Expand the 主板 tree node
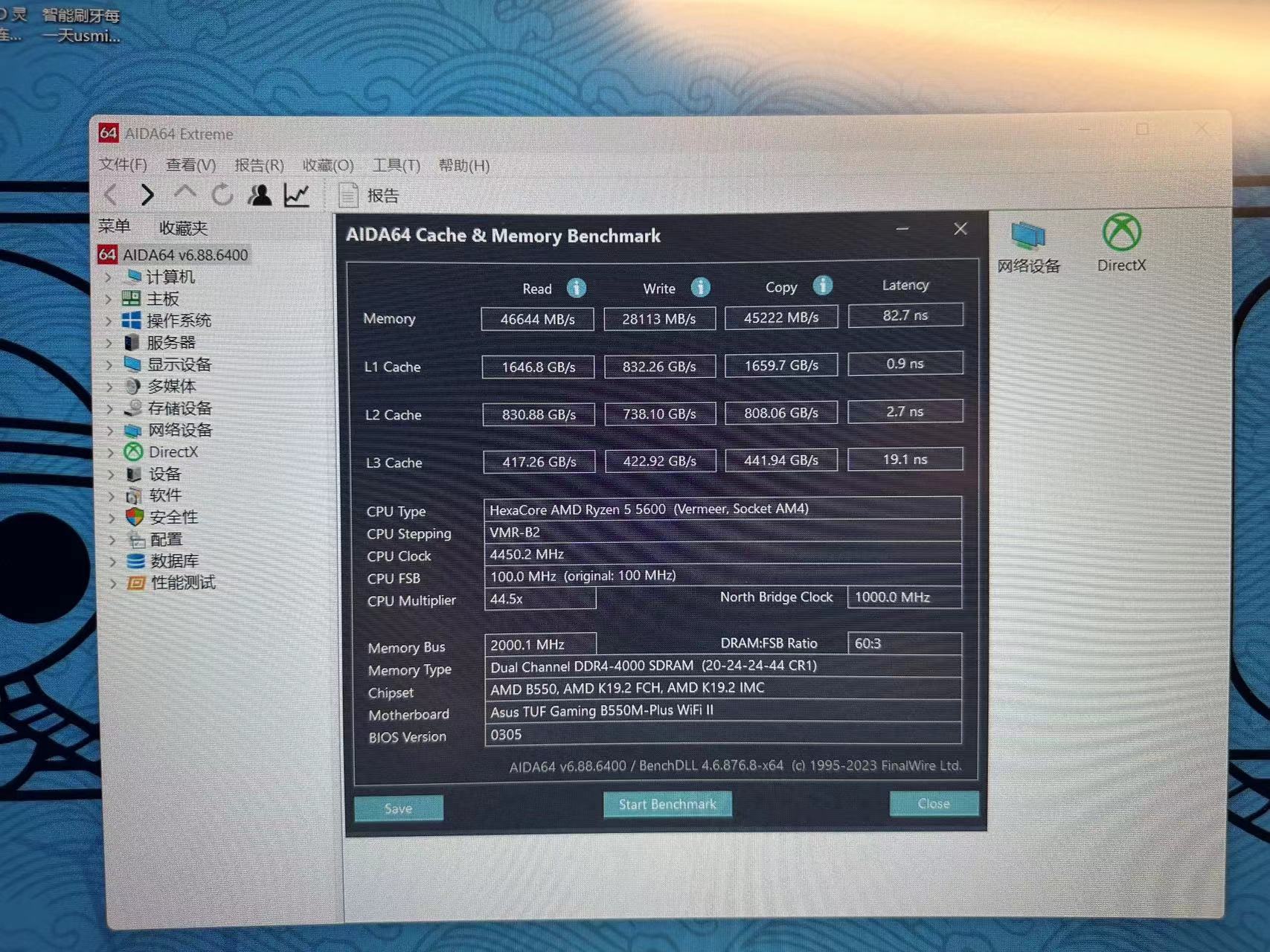Screen dimensions: 1270x952 pos(110,299)
